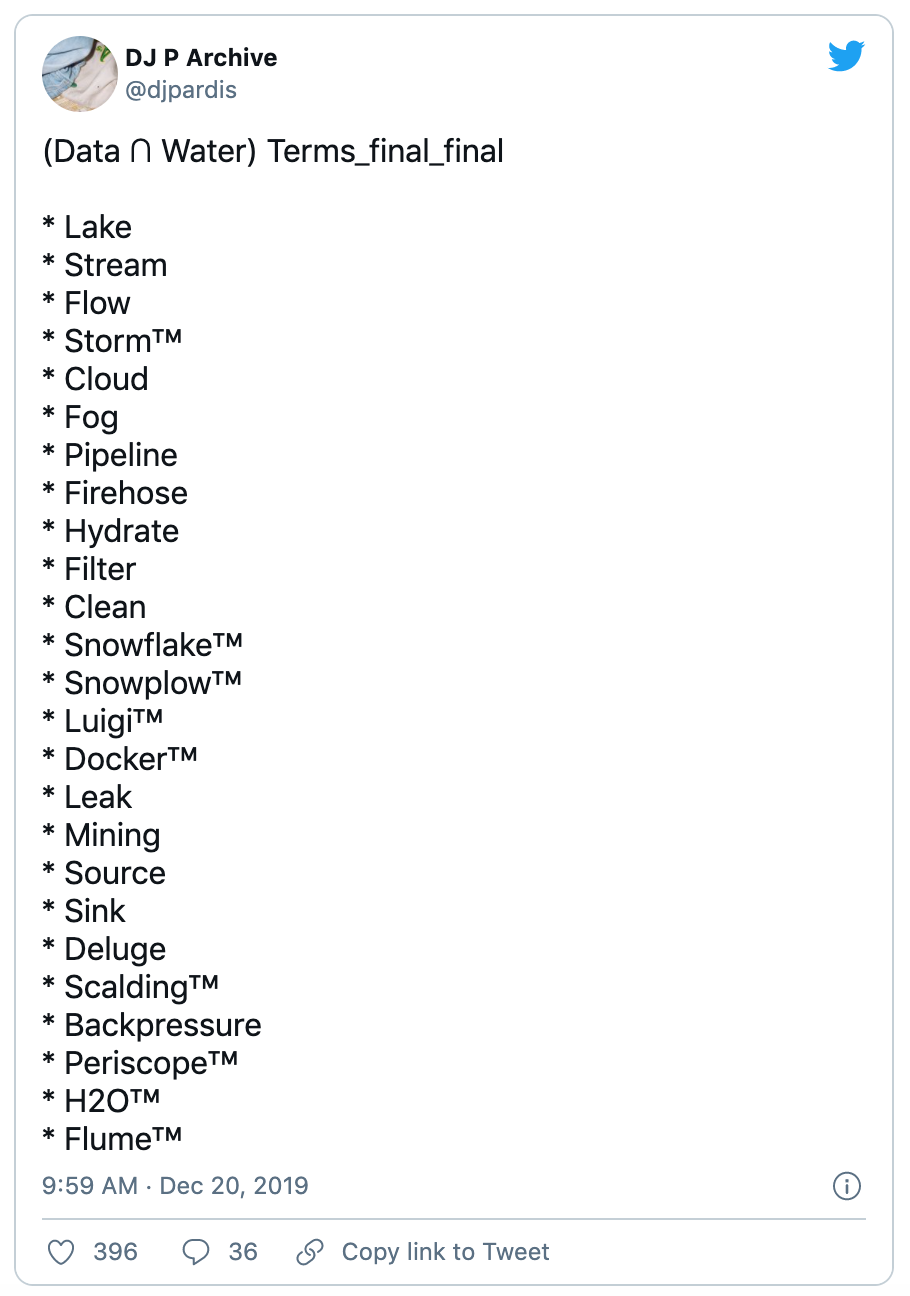Open the 9:59 AM Dec 20, 2019 timestamp
The height and width of the screenshot is (1296, 910).
[175, 1186]
